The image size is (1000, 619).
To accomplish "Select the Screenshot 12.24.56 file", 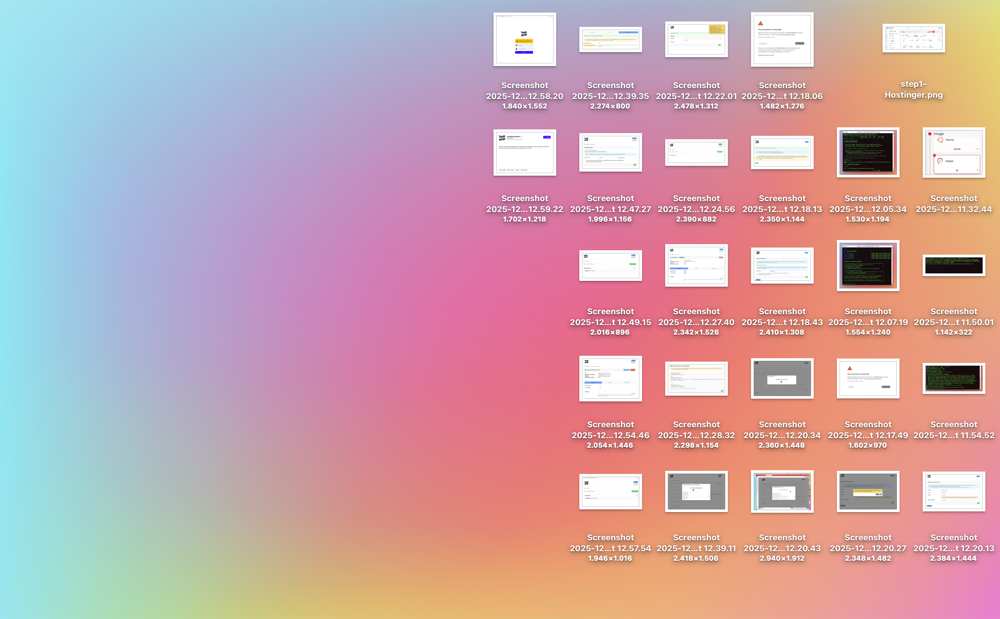I will (697, 152).
